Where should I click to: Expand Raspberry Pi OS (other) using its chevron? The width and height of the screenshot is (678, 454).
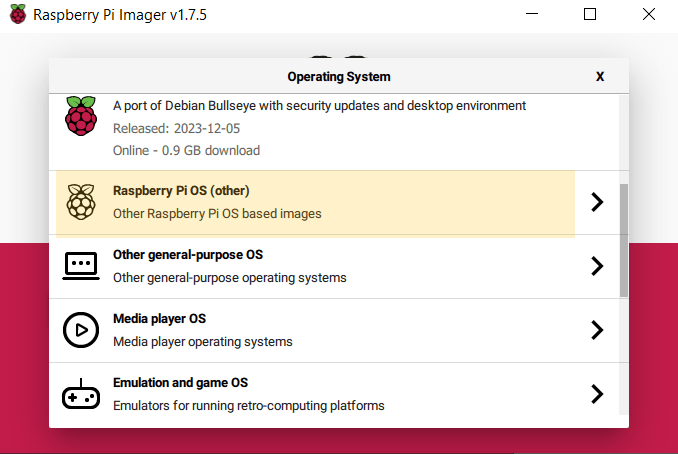tap(597, 202)
